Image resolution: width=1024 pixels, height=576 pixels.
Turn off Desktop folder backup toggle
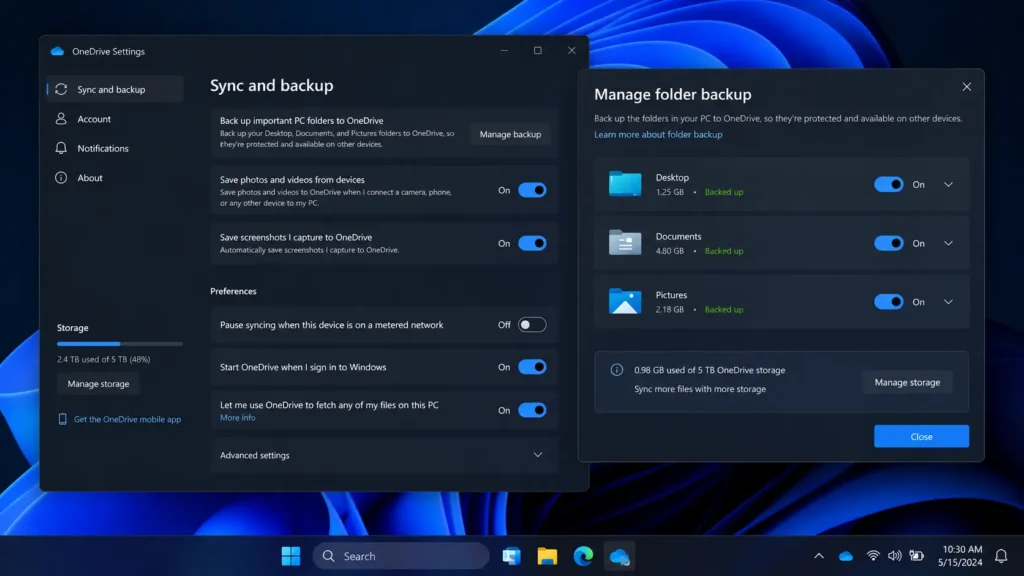tap(888, 184)
